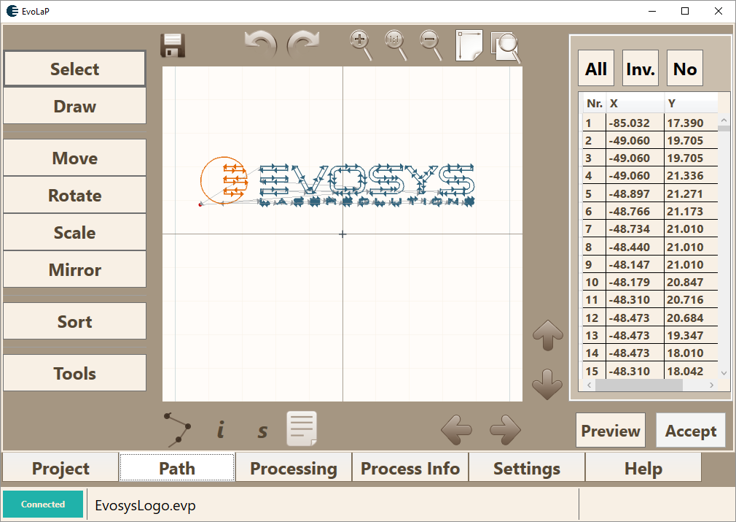Select the Rotate tool in sidebar

(75, 196)
